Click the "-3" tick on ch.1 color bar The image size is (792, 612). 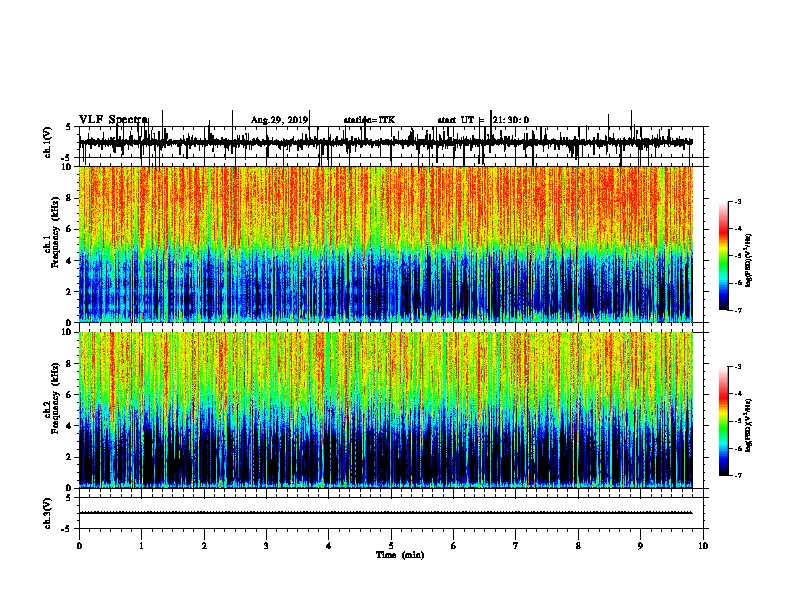point(737,202)
